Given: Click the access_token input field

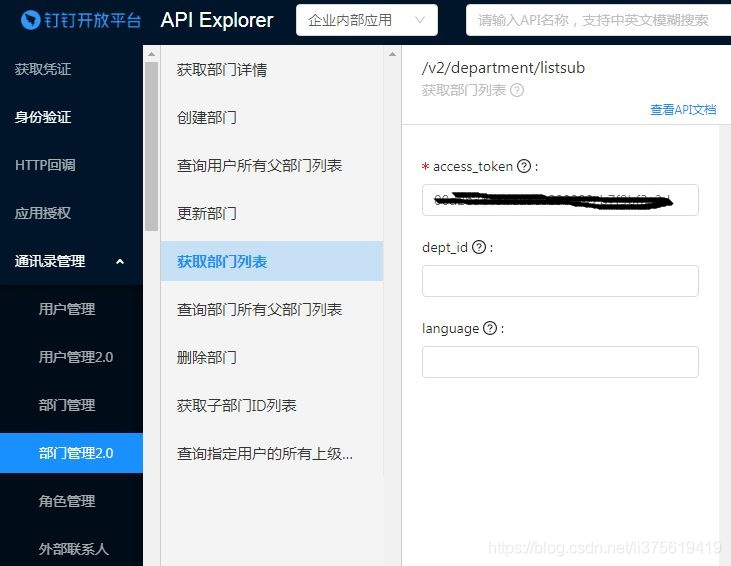Looking at the screenshot, I should [560, 200].
